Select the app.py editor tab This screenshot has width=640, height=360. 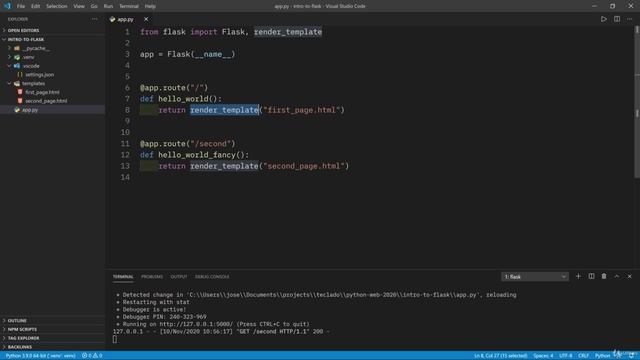[125, 19]
